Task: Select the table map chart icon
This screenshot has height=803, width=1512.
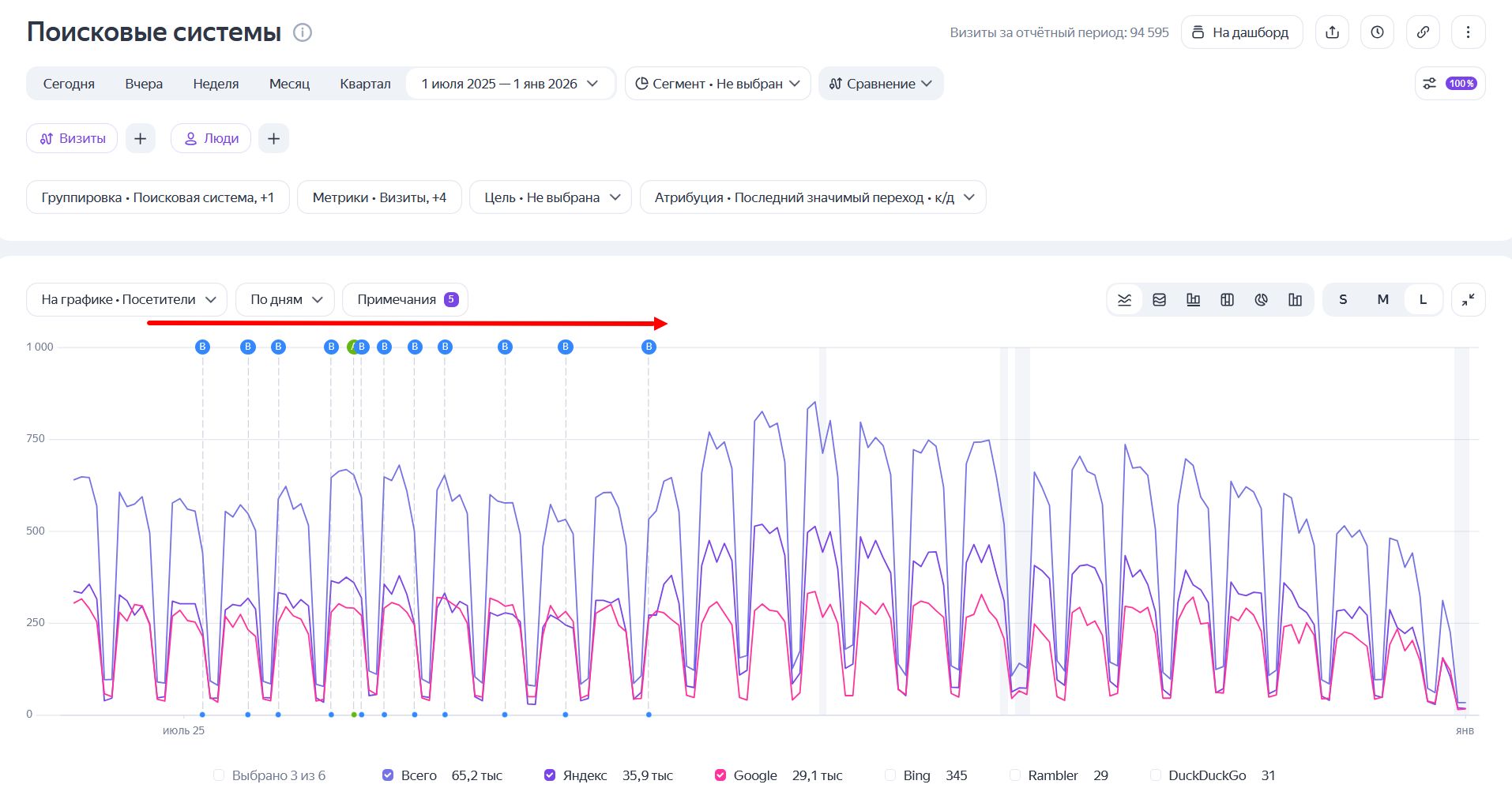Action: (x=1227, y=300)
